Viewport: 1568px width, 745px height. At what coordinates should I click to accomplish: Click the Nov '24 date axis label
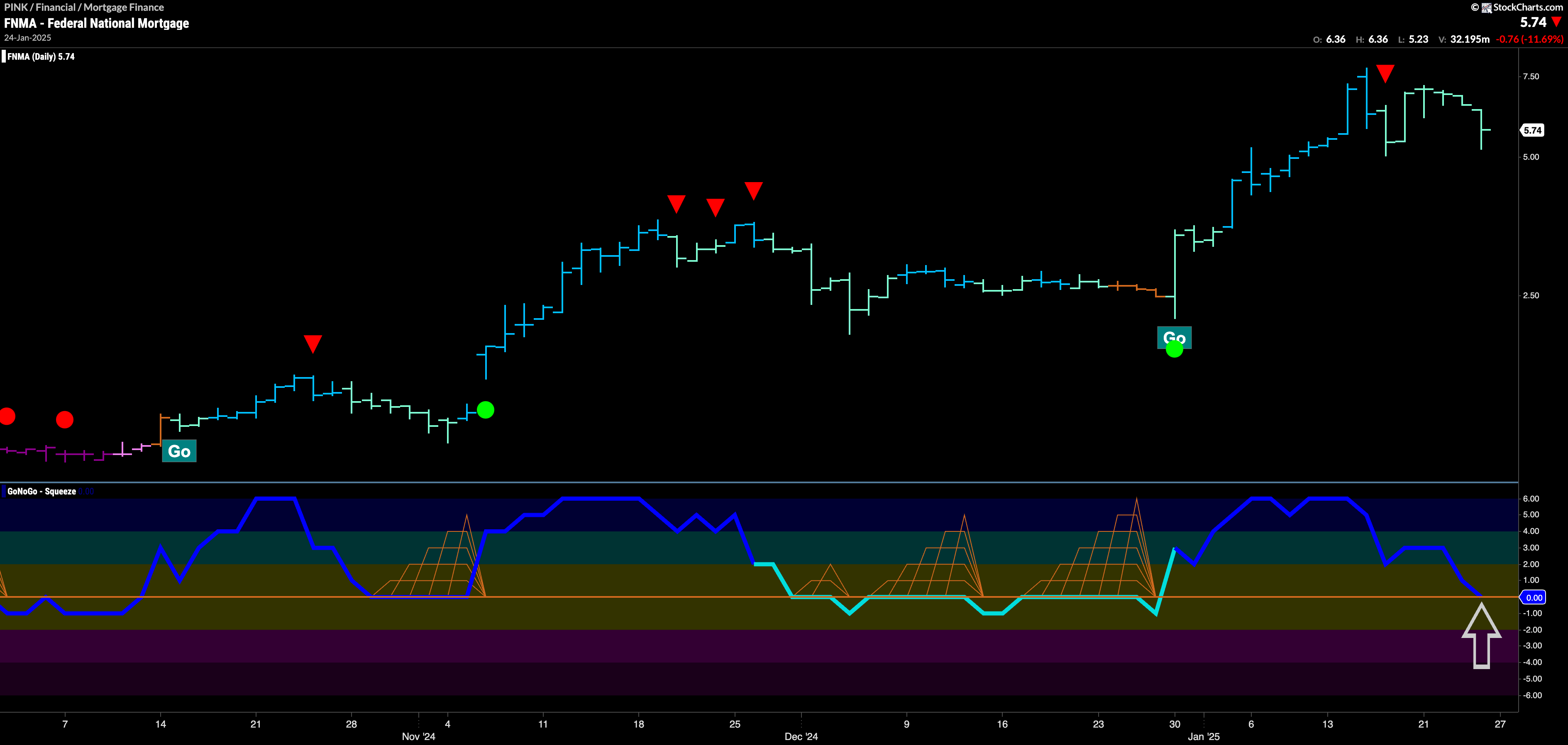418,736
